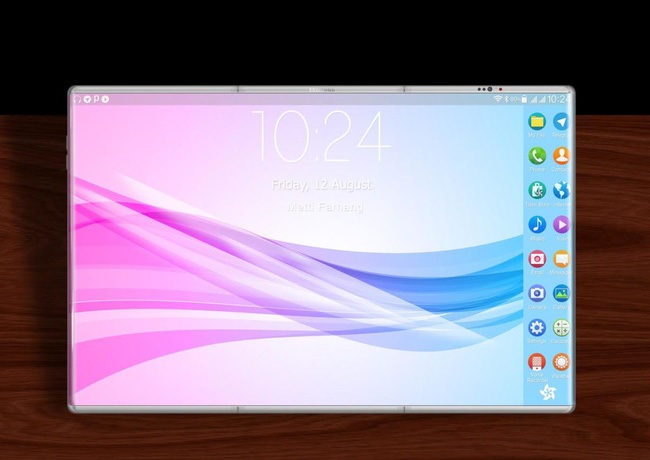Open the red Email app
The image size is (650, 460).
click(537, 258)
